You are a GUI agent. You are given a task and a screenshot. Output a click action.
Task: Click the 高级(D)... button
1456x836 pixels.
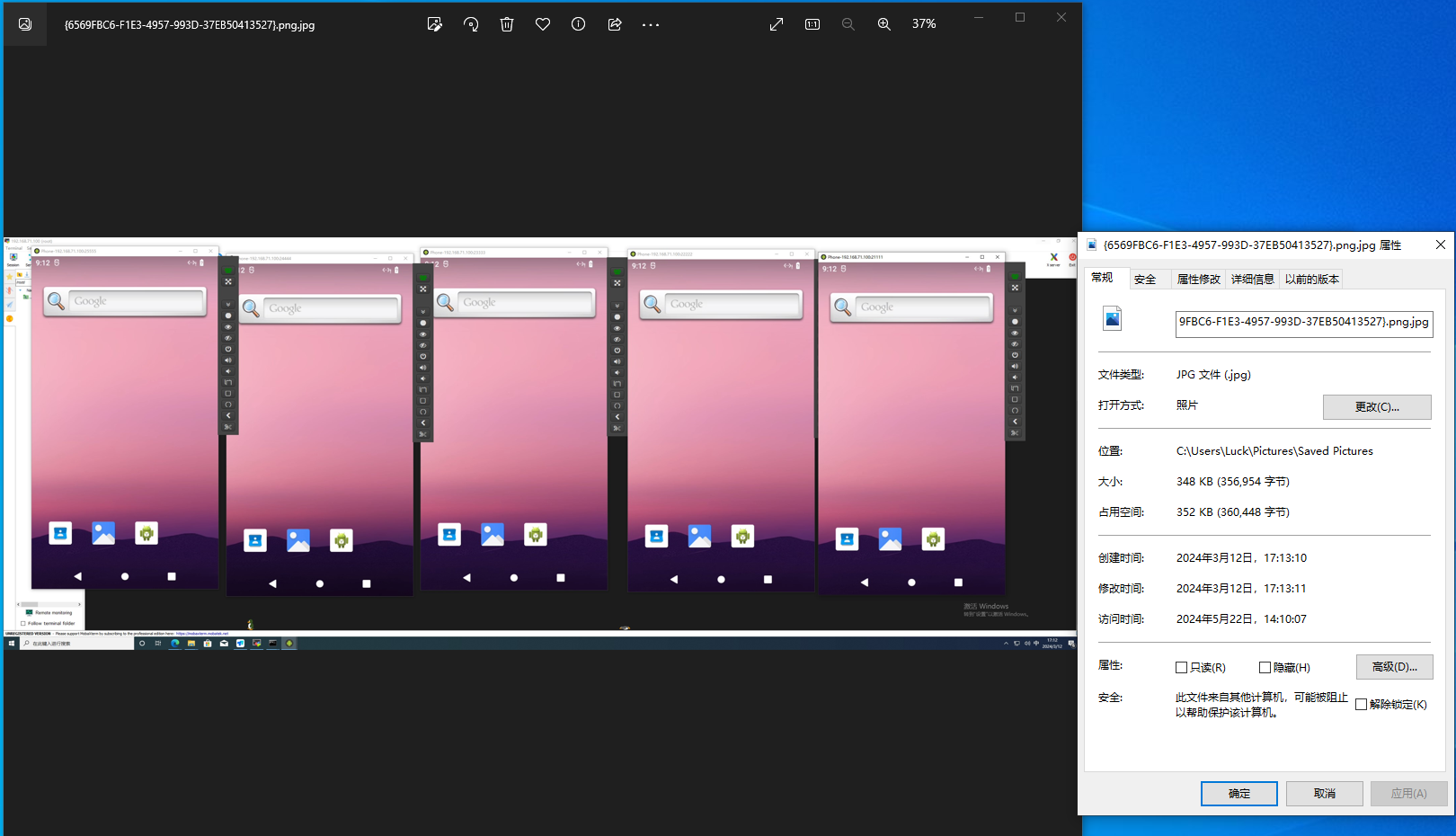pos(1394,667)
